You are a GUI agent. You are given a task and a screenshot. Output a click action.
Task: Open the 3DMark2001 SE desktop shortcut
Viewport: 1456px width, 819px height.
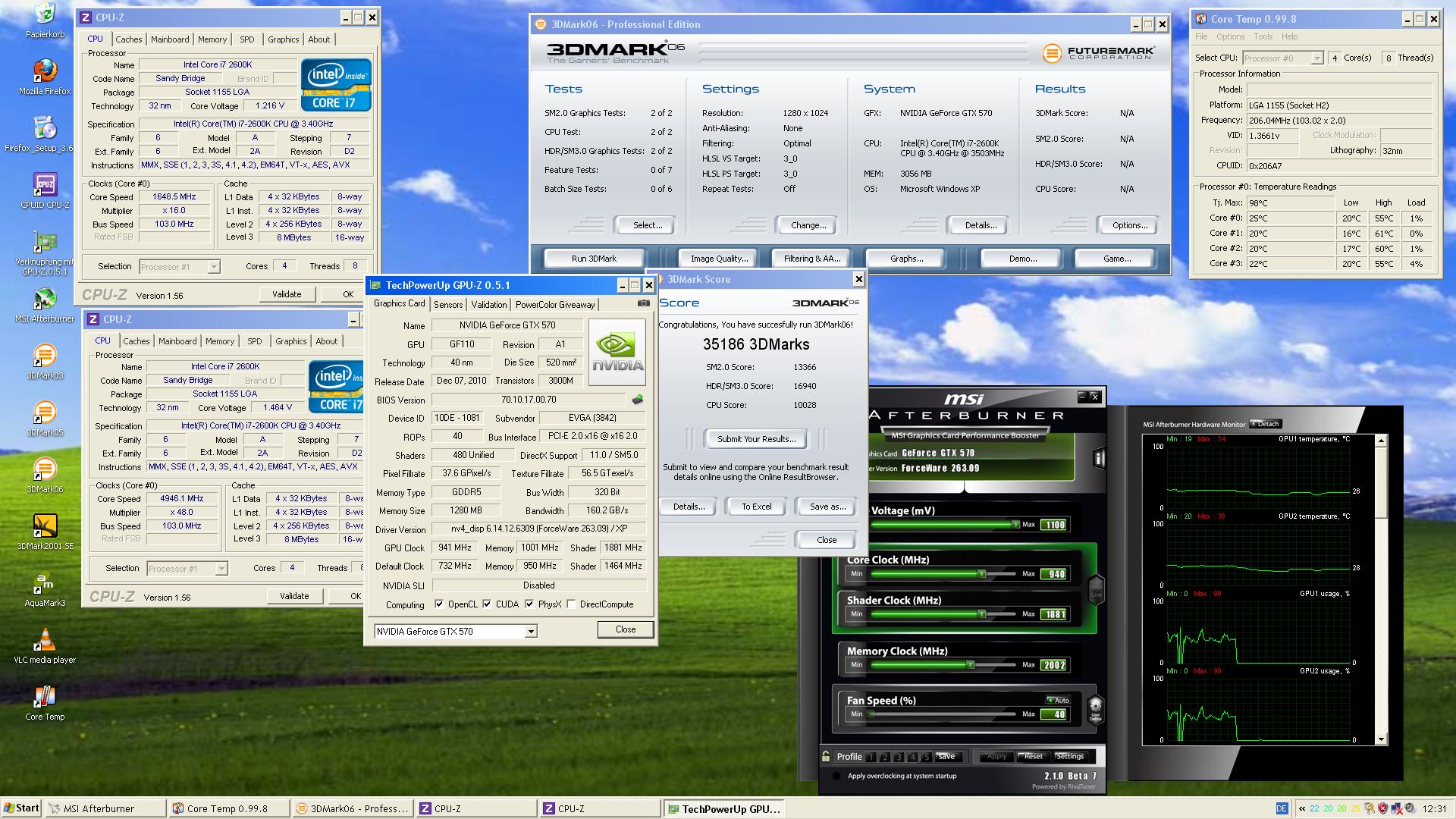[45, 526]
